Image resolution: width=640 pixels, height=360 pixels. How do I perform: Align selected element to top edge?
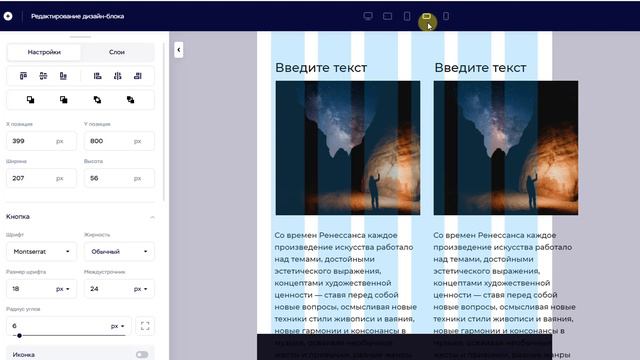point(23,76)
